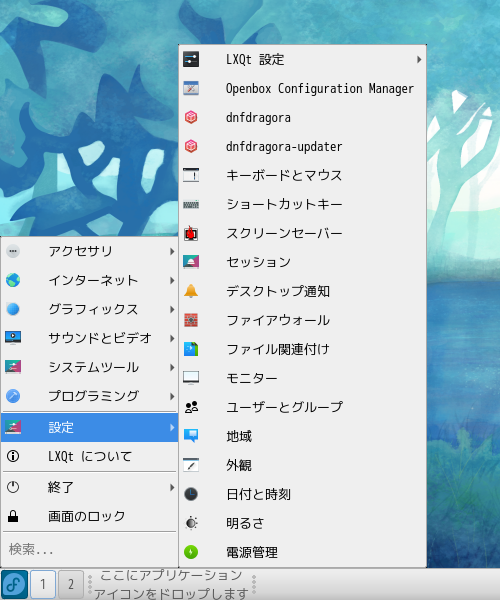This screenshot has width=500, height=600.
Task: Expand the サウンドとビデオ submenu arrow
Action: [172, 338]
